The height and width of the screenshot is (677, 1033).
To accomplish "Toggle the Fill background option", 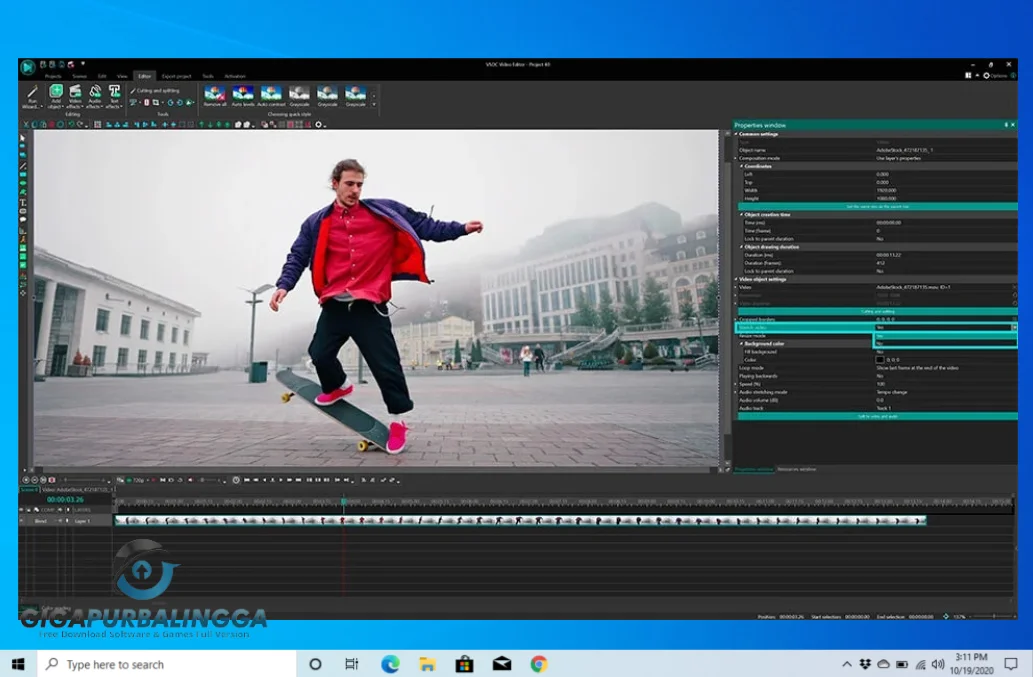I will point(881,351).
